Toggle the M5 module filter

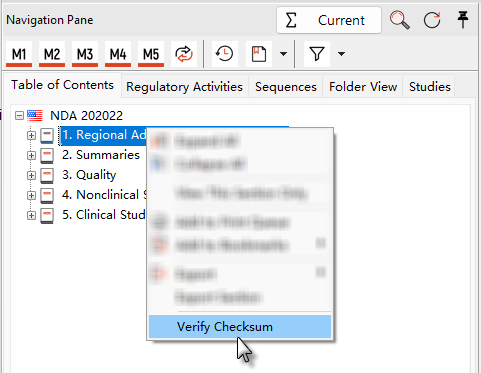coord(151,54)
